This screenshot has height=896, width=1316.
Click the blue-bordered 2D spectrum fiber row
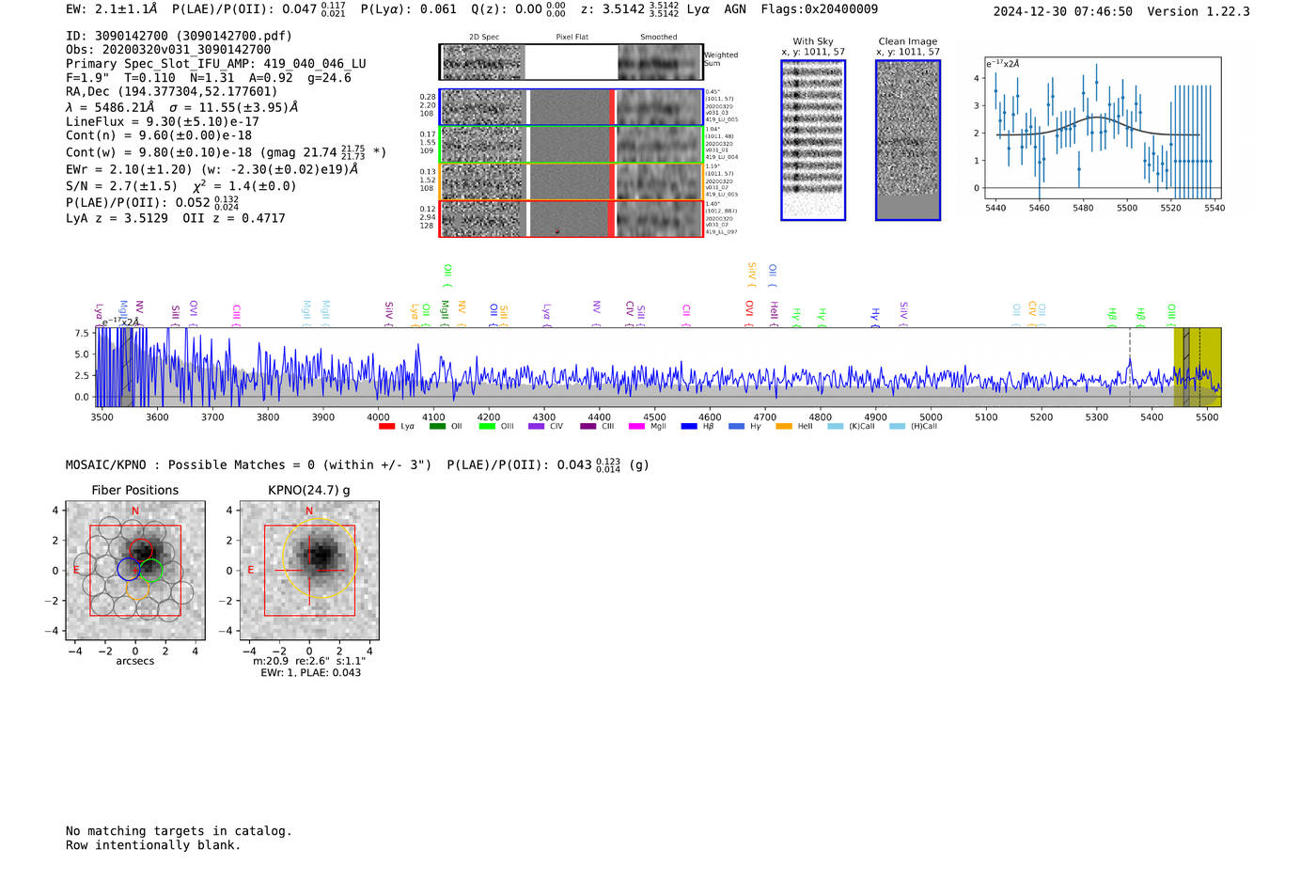click(x=571, y=107)
